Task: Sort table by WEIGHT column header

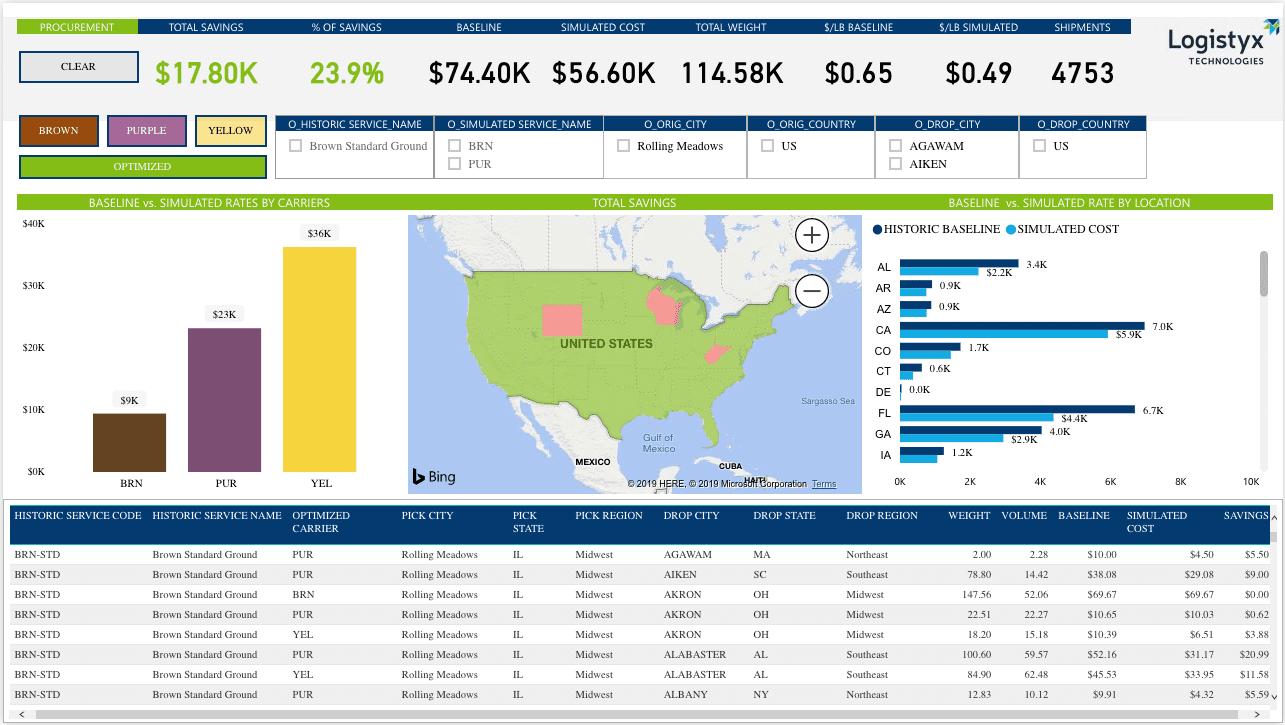Action: click(969, 516)
